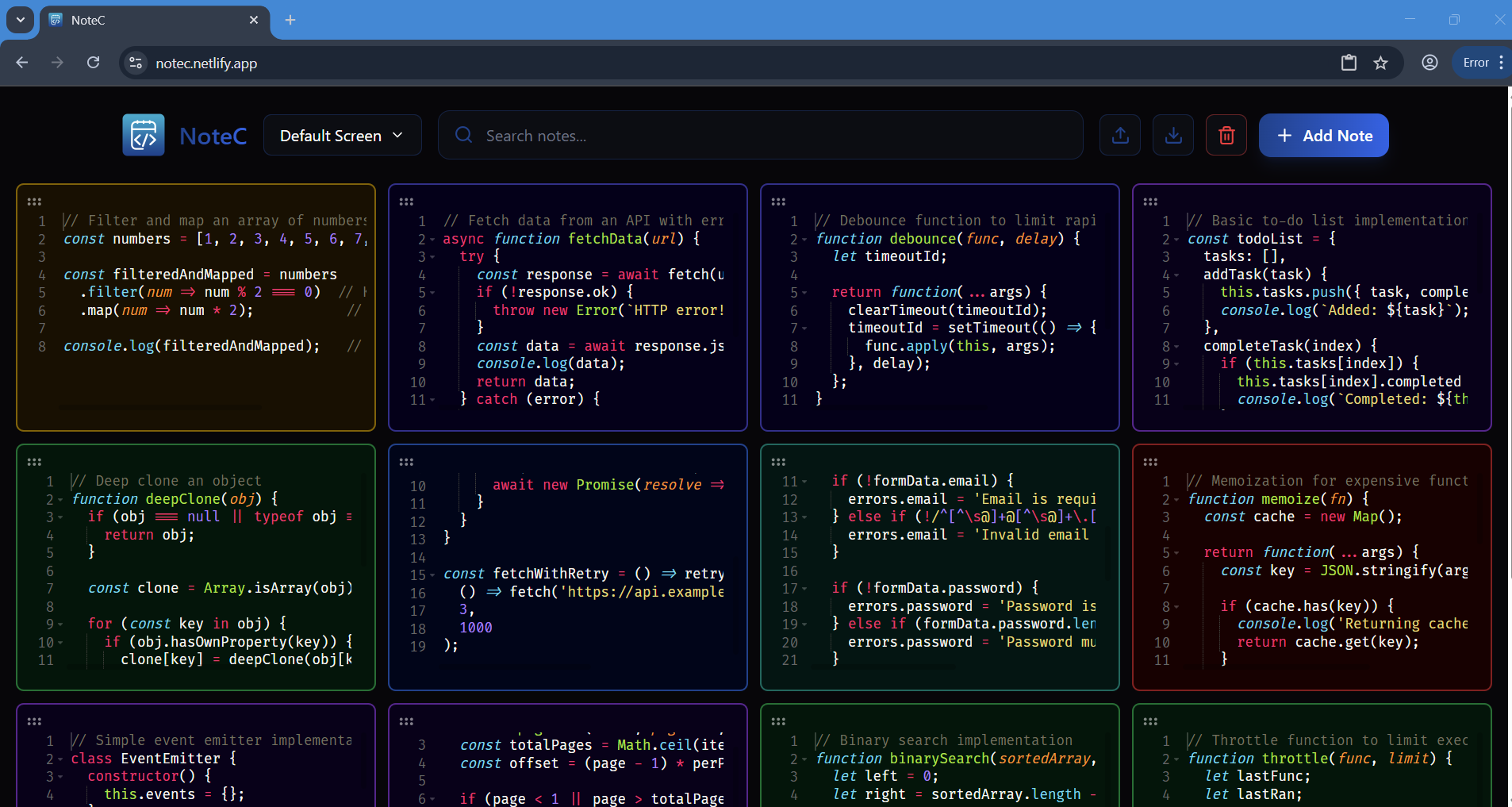The image size is (1512, 807).
Task: Click the "const cache = new Map();" line
Action: 1303,517
